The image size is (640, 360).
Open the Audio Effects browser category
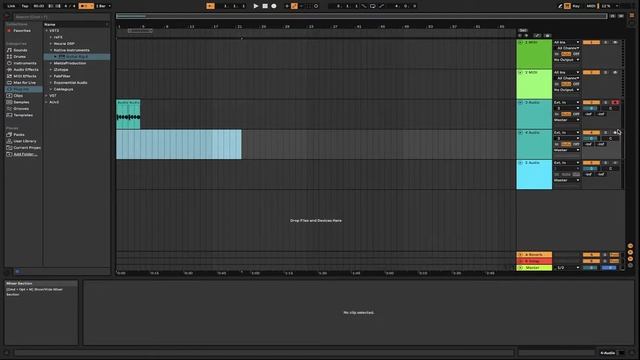tap(26, 70)
